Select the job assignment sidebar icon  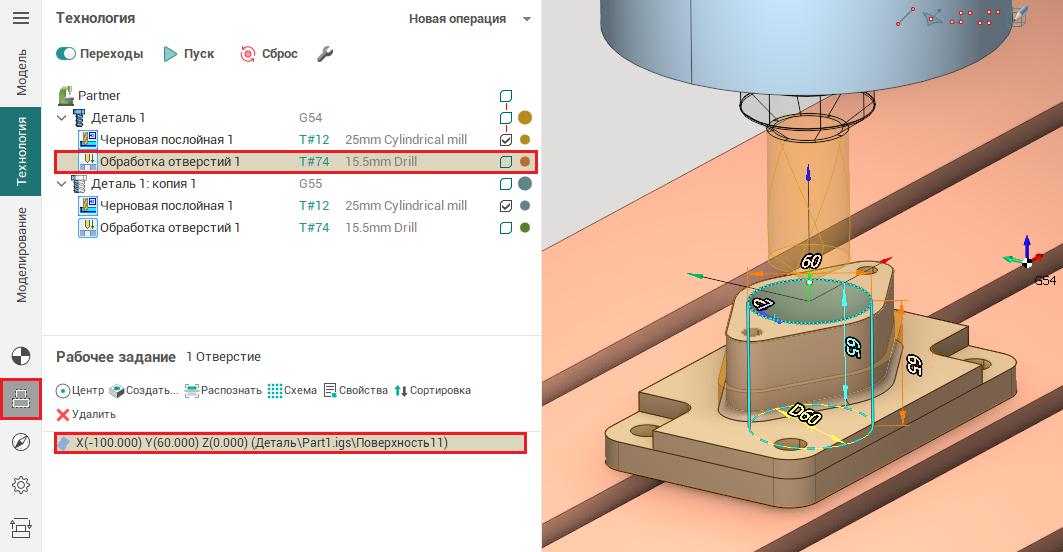point(21,399)
